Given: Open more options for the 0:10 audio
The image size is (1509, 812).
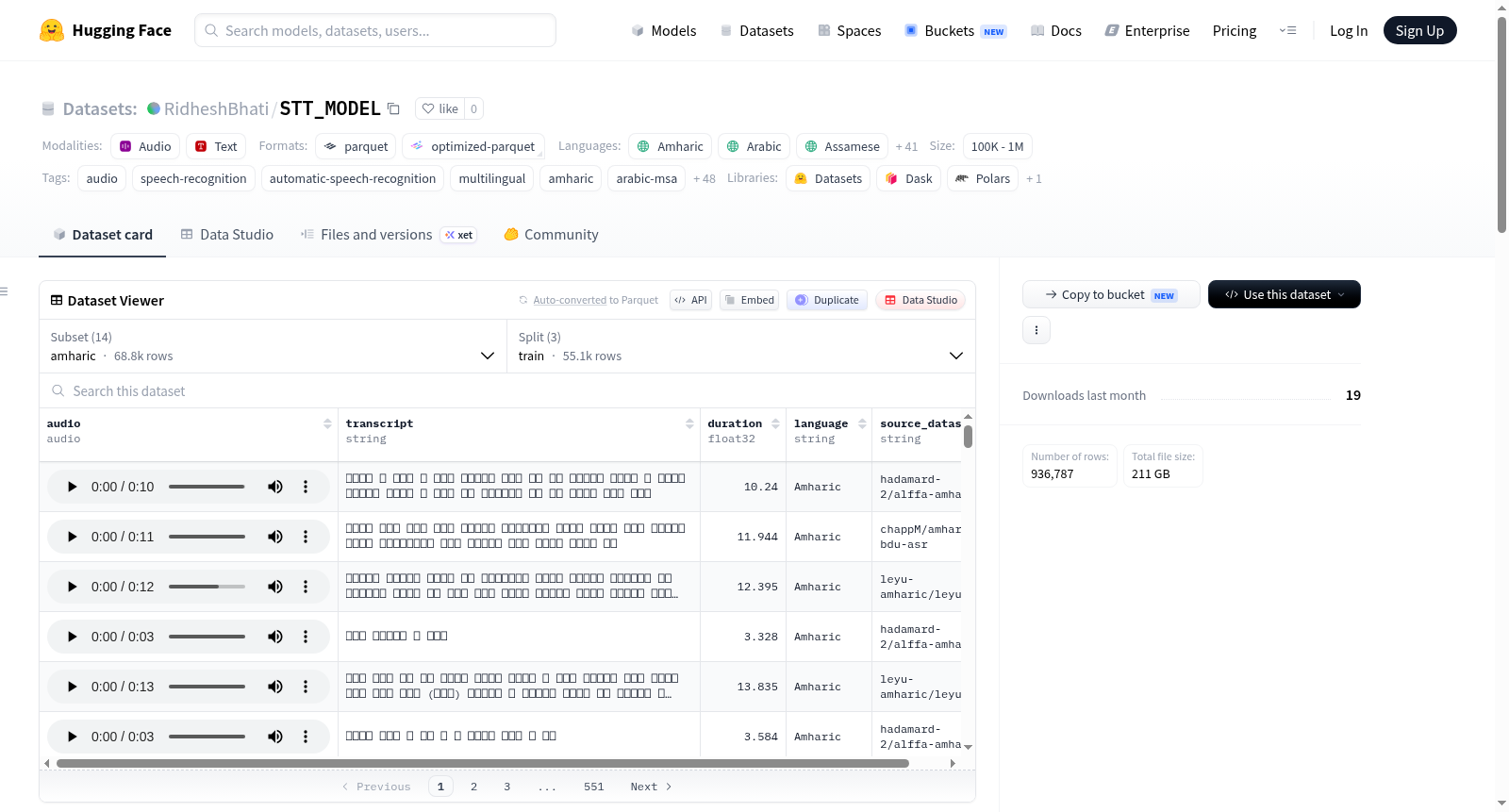Looking at the screenshot, I should [306, 487].
